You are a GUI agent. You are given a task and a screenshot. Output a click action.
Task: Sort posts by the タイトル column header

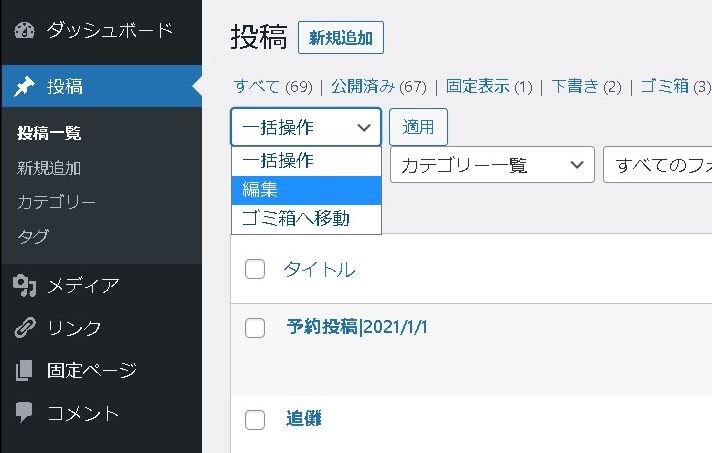point(319,269)
